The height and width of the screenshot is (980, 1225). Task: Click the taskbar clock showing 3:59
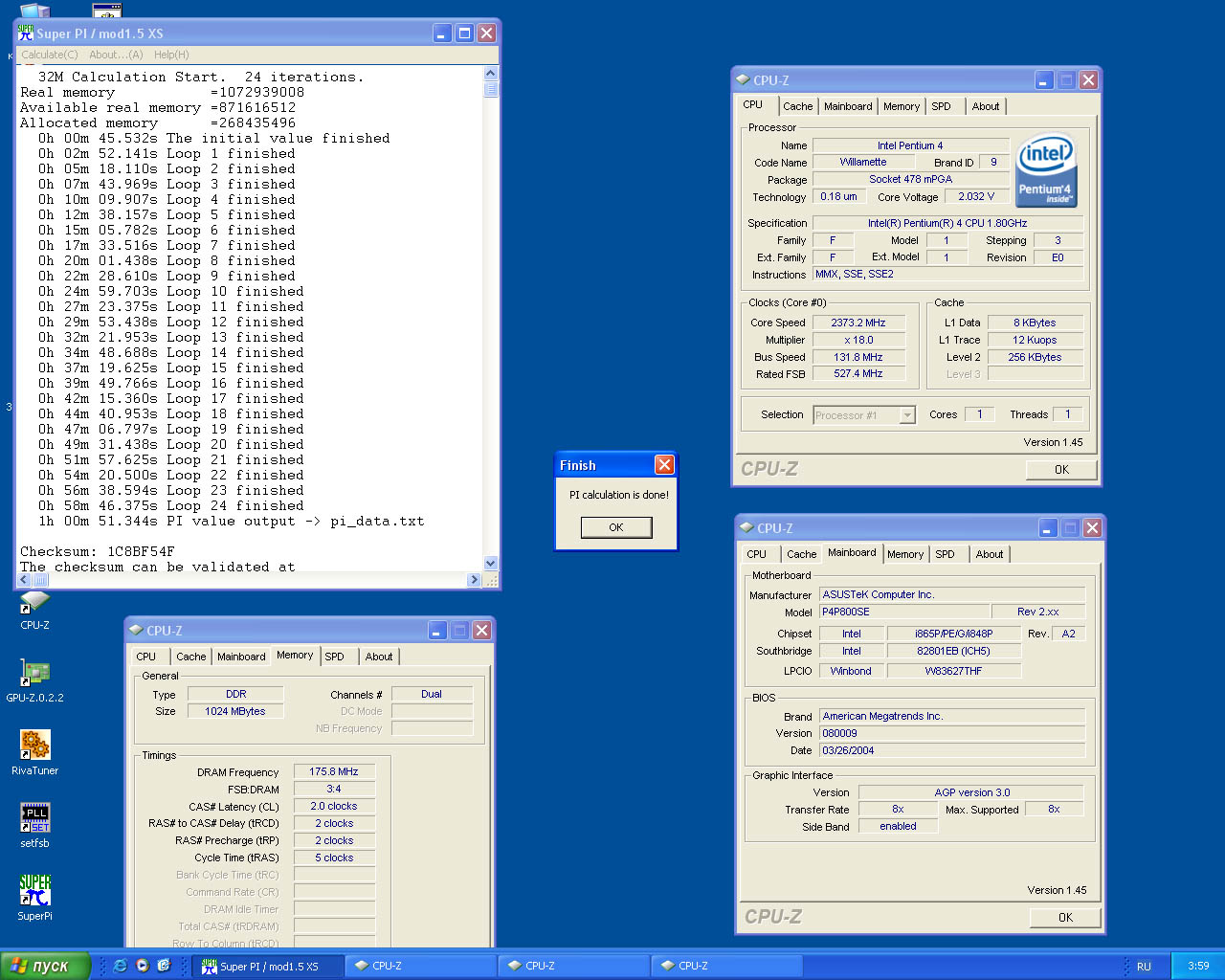(x=1198, y=966)
